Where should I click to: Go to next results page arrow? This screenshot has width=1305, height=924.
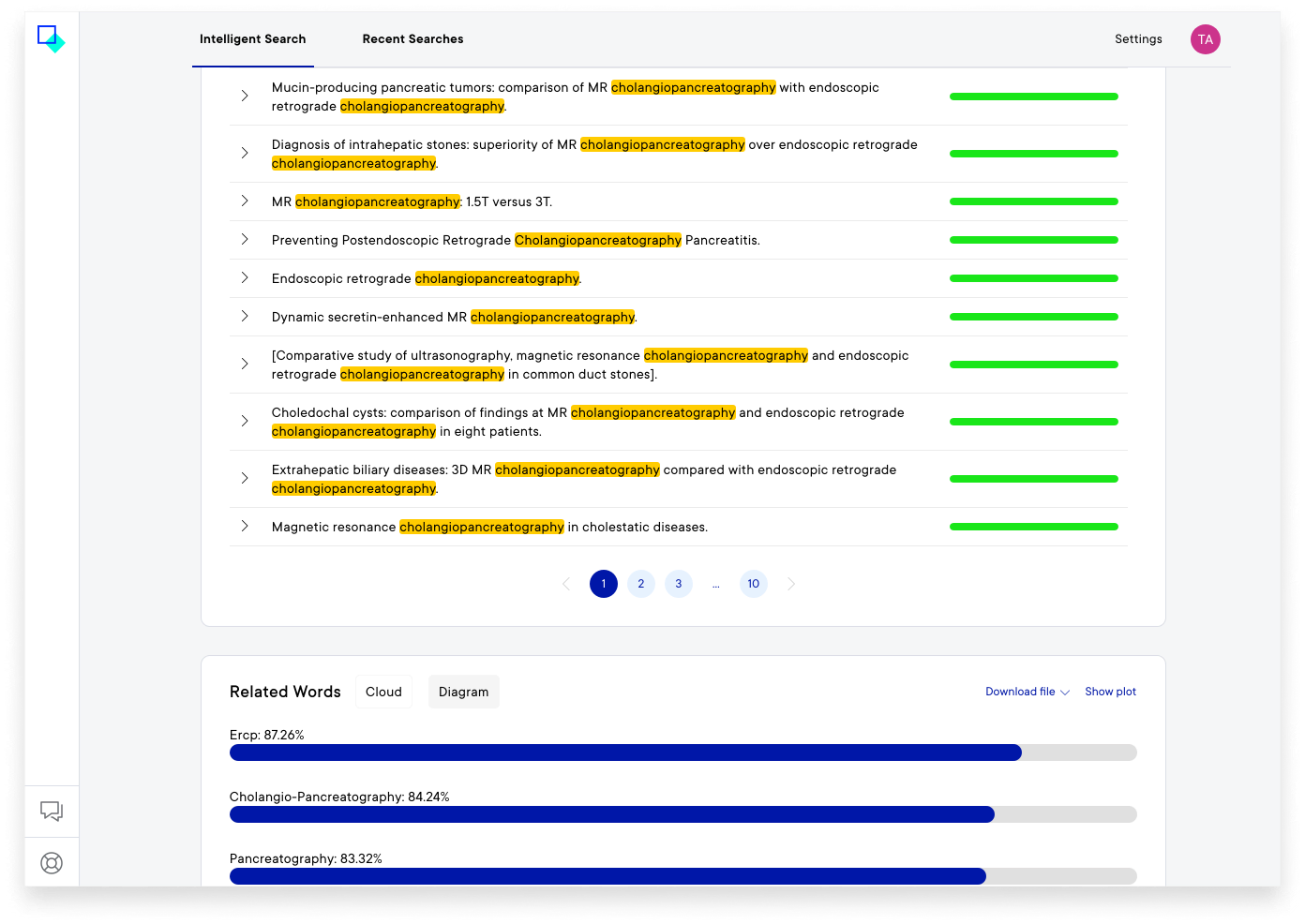click(x=790, y=584)
